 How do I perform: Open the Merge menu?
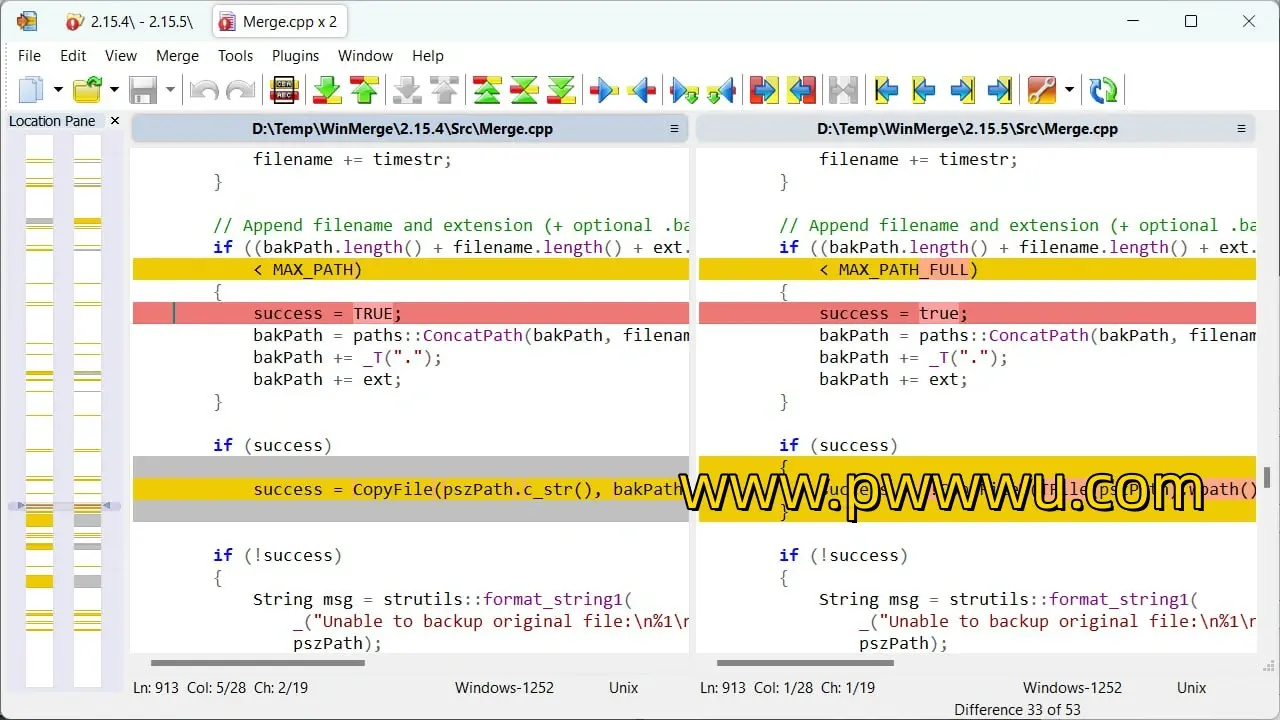click(177, 56)
